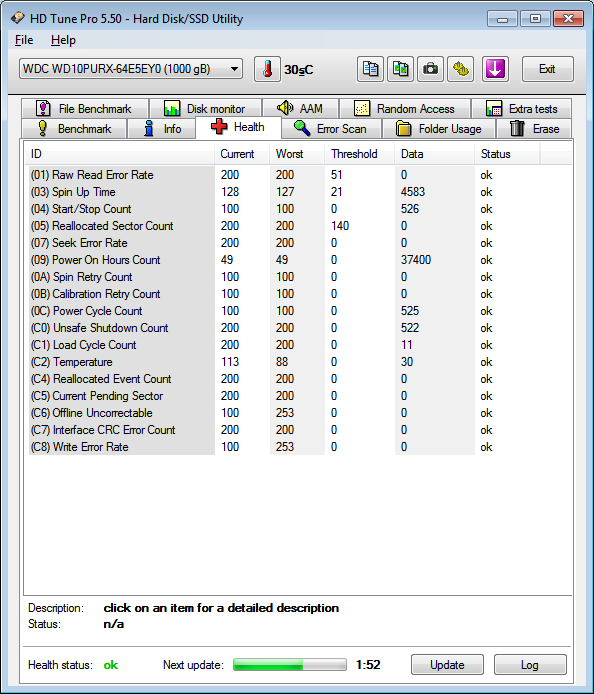Switch to the AAM tab
This screenshot has width=594, height=694.
tap(300, 108)
